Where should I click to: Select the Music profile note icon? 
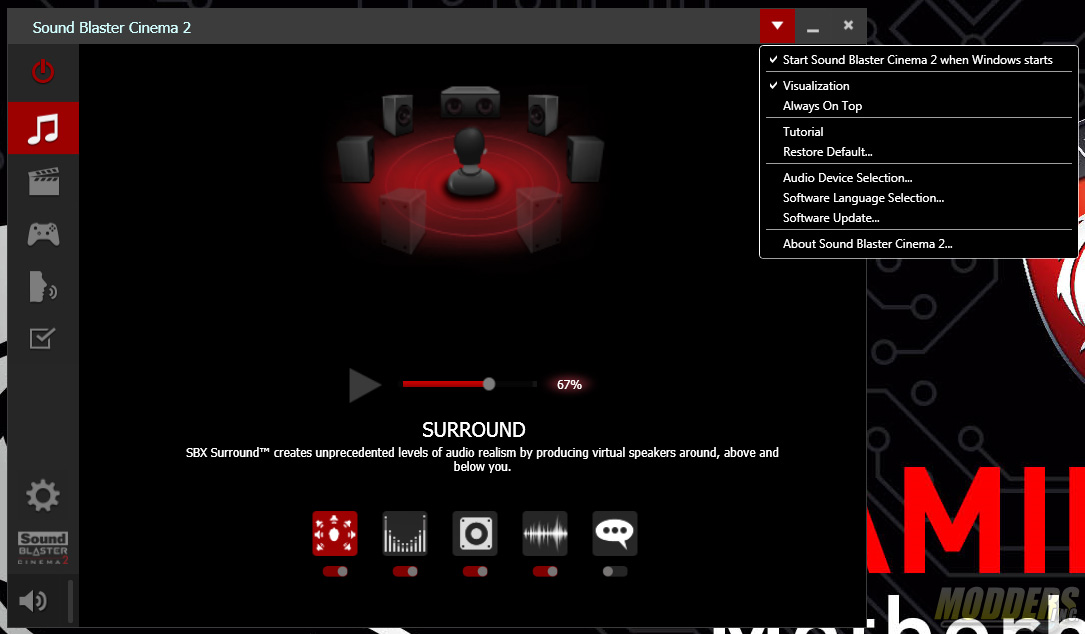pos(43,129)
